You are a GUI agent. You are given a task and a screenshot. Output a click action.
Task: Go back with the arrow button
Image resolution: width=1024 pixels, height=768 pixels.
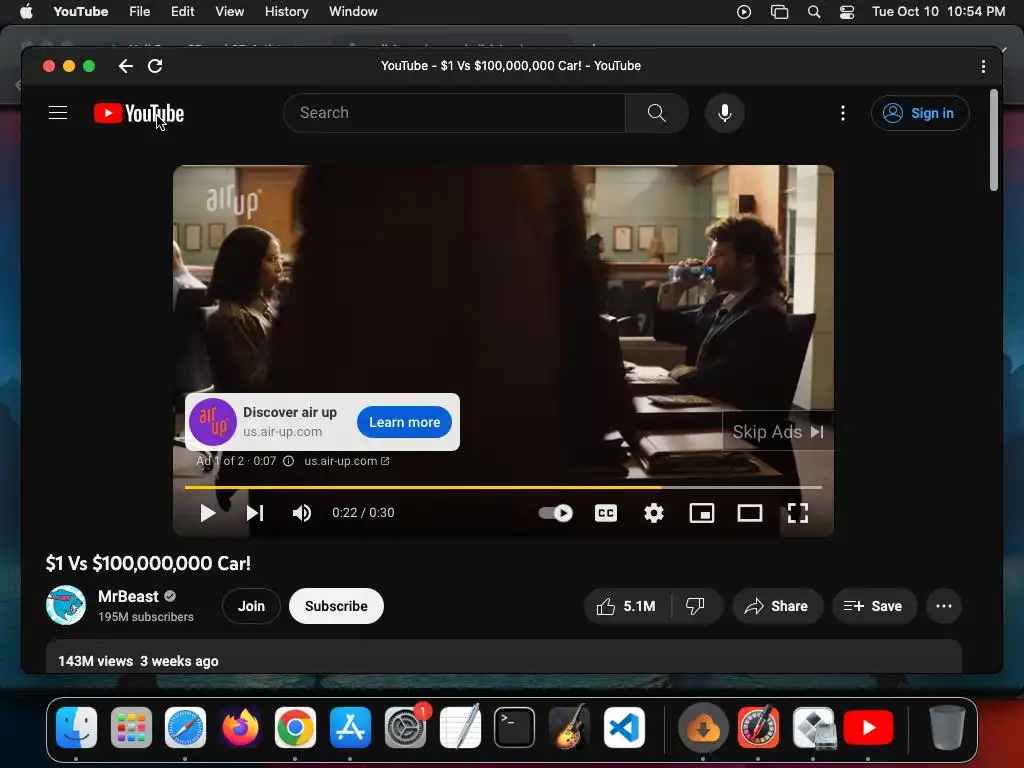point(125,66)
